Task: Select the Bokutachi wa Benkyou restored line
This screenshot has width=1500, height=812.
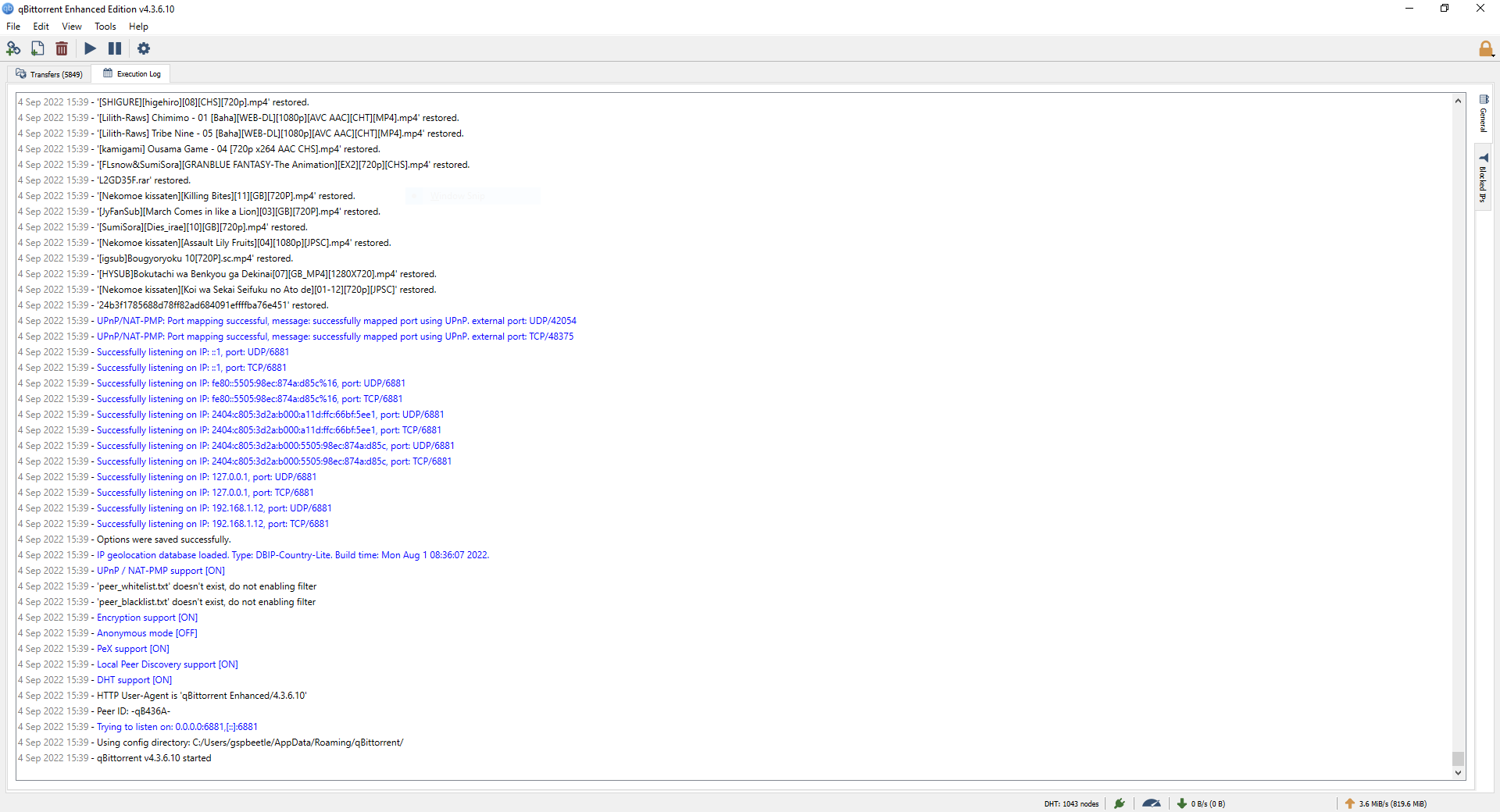Action: tap(227, 274)
